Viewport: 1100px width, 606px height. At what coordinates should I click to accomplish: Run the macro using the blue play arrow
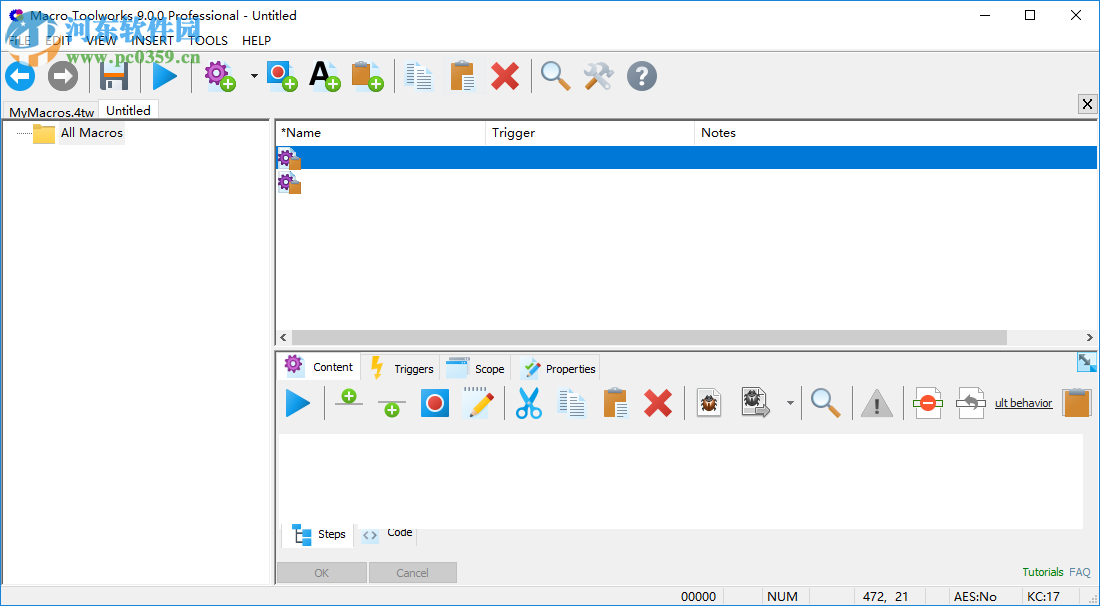(166, 75)
